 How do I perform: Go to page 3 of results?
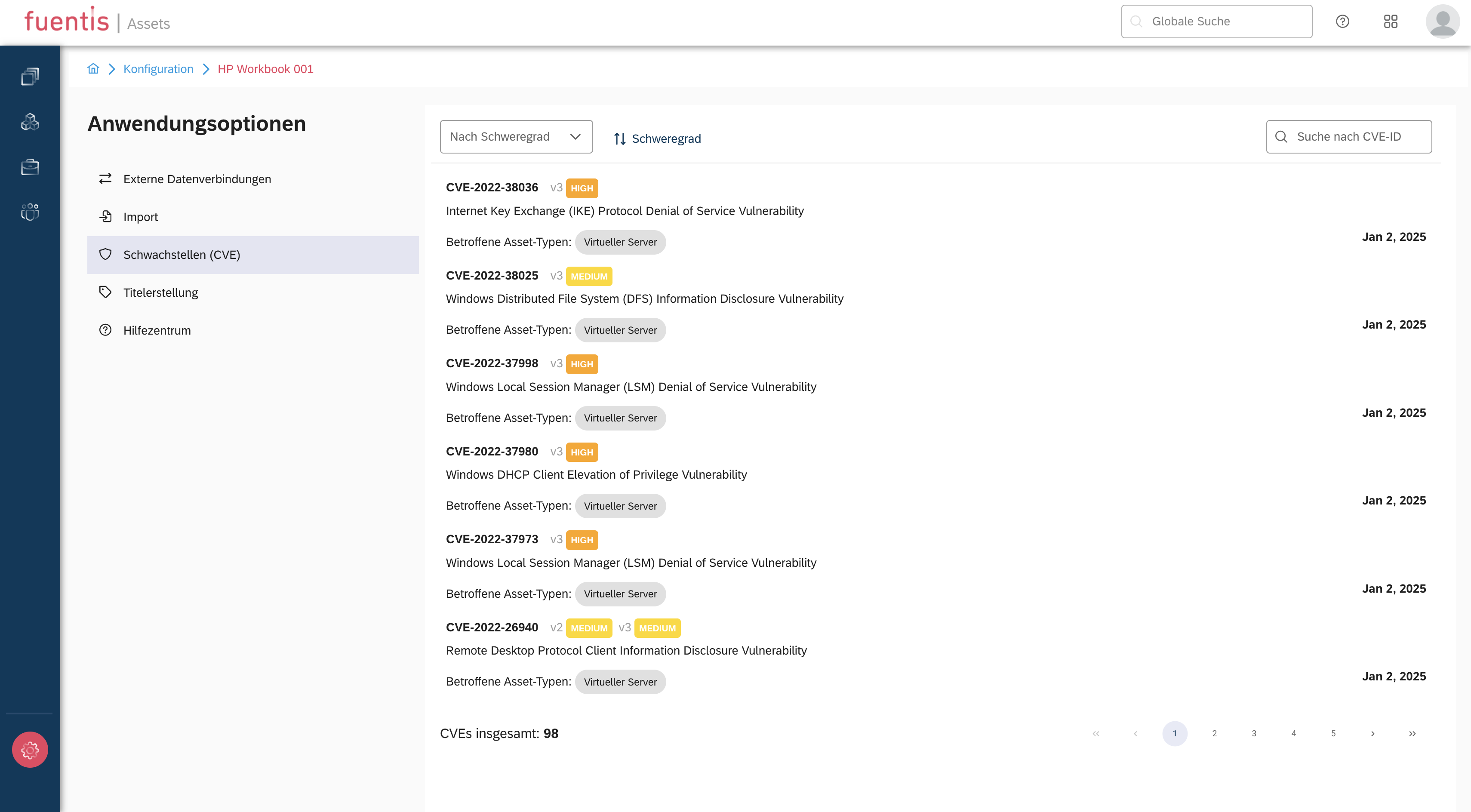coord(1253,734)
